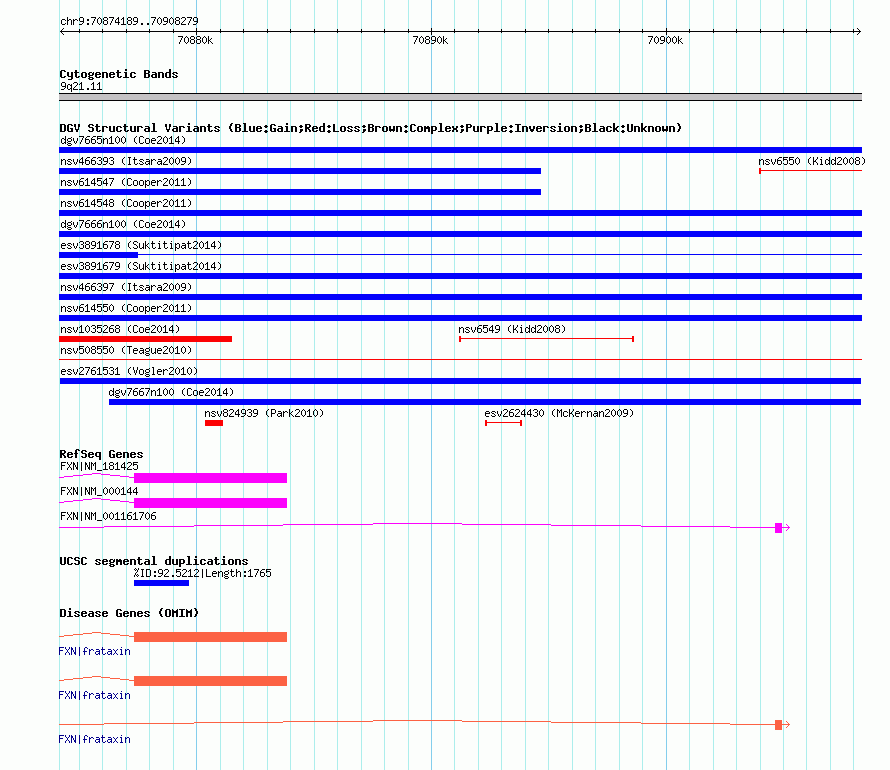
Task: Open variant nsv6550 (Kidd2008) label
Action: [x=812, y=161]
